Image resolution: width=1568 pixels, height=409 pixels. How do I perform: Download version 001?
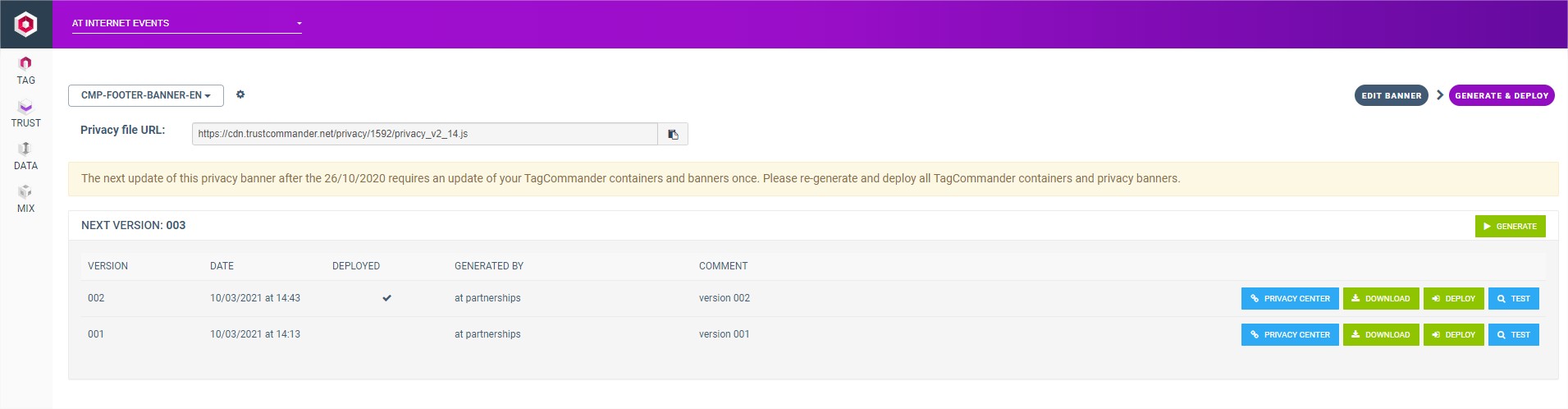(1381, 335)
